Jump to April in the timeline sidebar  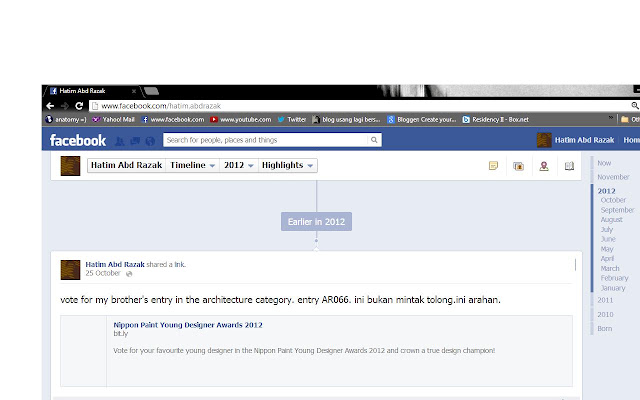[x=607, y=259]
